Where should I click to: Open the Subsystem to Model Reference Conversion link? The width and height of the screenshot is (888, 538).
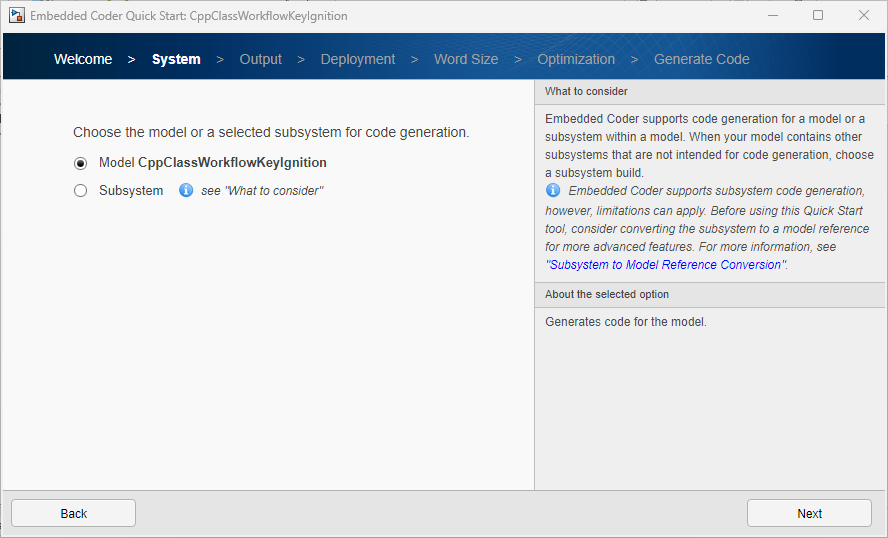point(666,265)
